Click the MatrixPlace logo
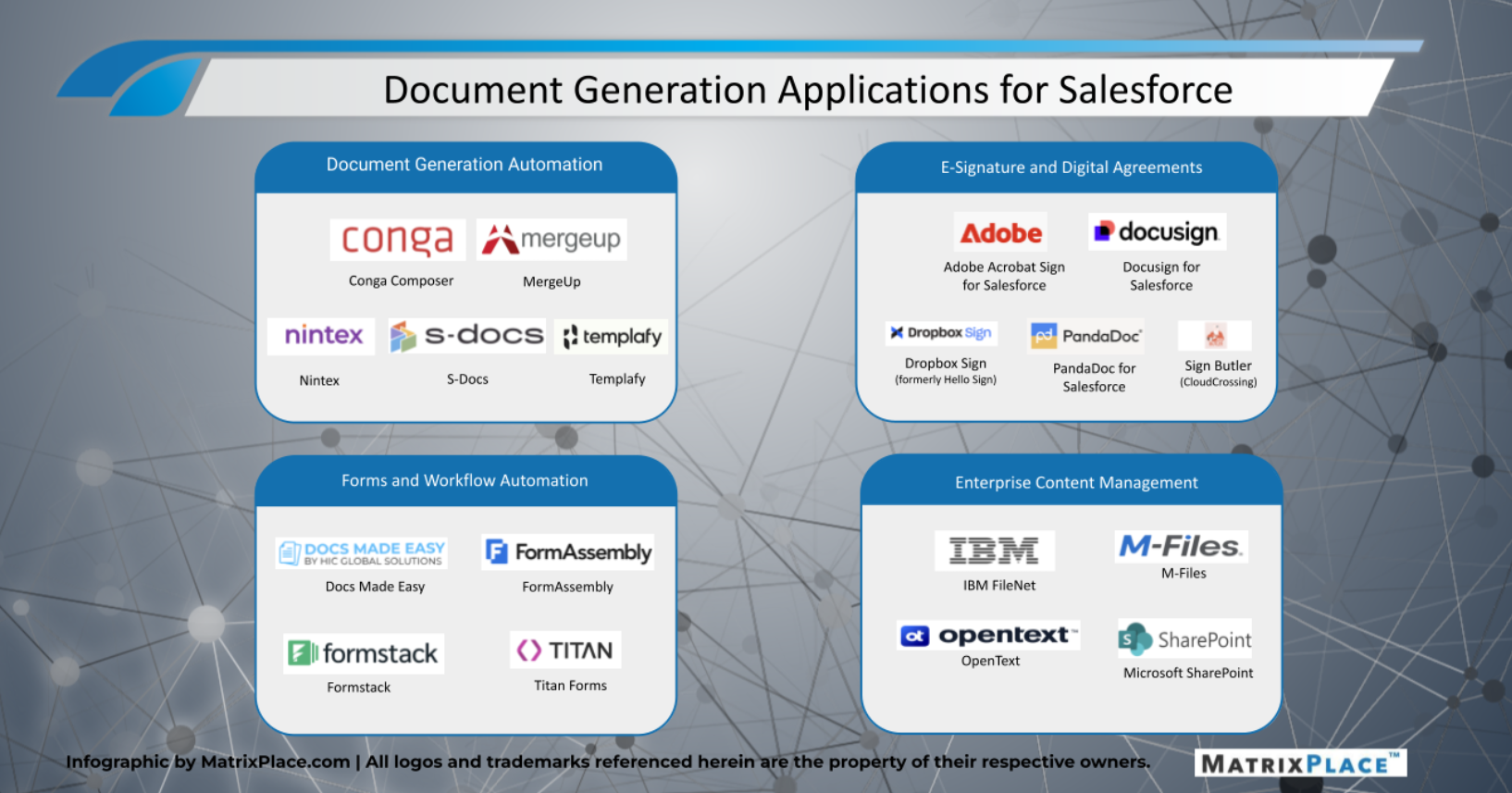Image resolution: width=1512 pixels, height=793 pixels. tap(1300, 763)
